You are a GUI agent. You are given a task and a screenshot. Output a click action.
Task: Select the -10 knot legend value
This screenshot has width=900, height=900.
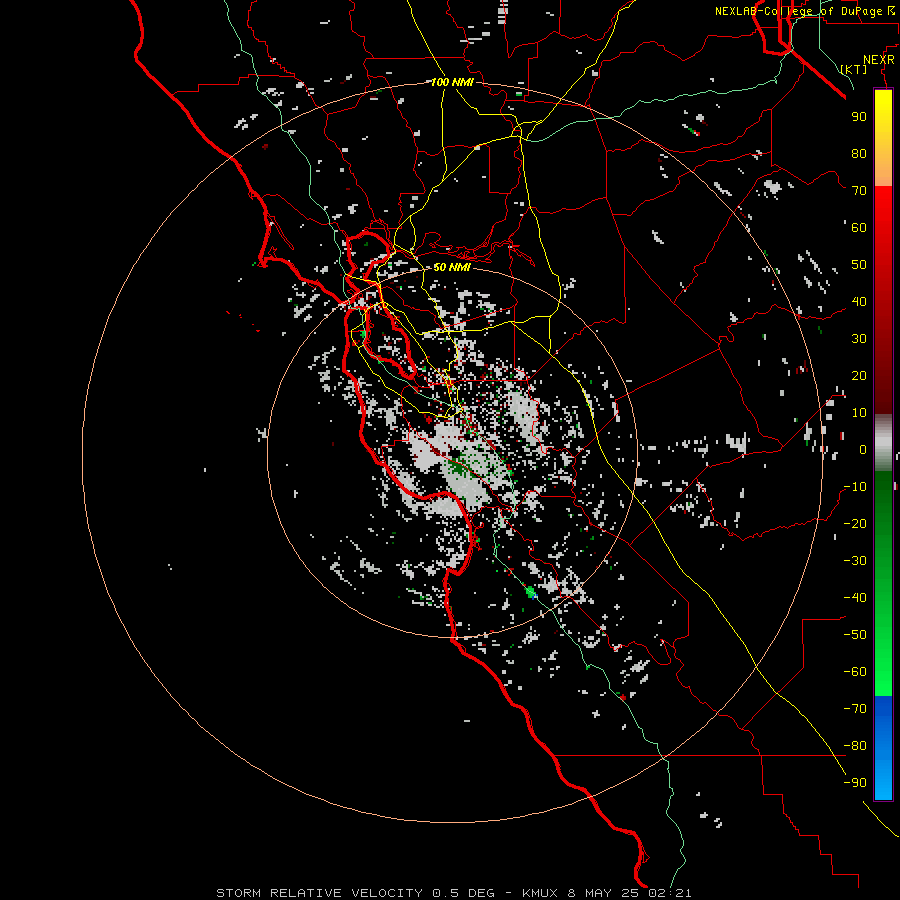coord(855,487)
